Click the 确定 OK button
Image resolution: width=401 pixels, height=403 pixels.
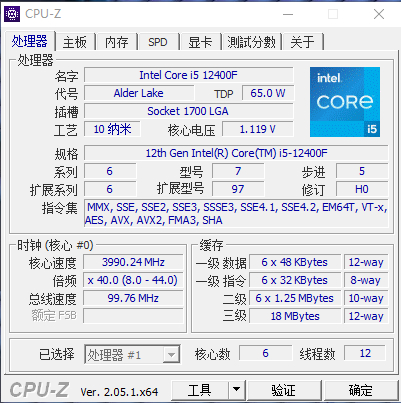pyautogui.click(x=361, y=390)
